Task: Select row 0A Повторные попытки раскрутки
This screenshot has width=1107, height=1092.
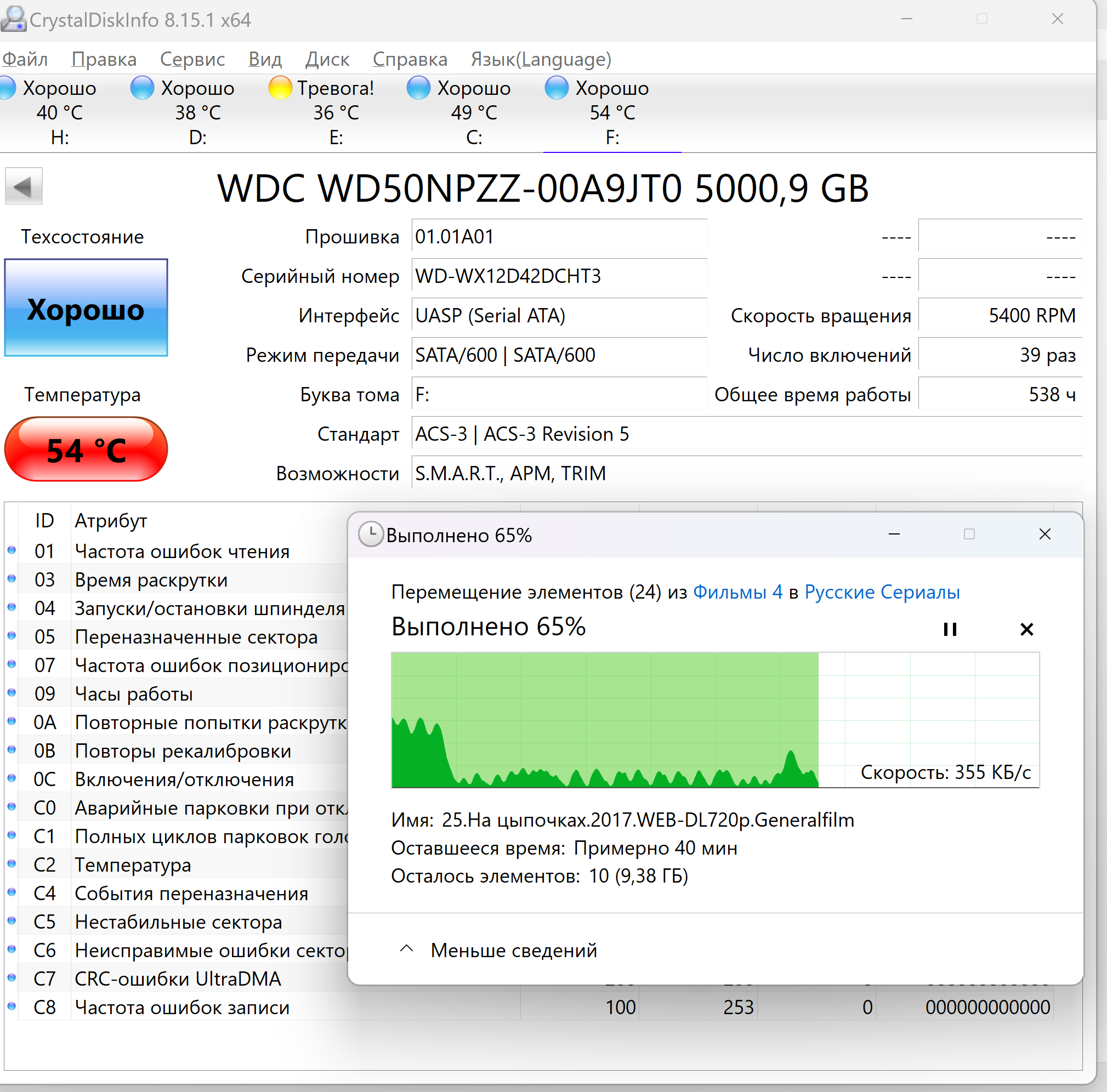Action: pyautogui.click(x=177, y=723)
